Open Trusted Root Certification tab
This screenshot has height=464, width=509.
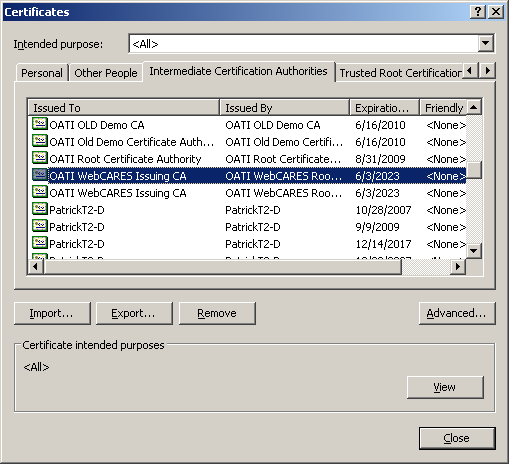[400, 73]
